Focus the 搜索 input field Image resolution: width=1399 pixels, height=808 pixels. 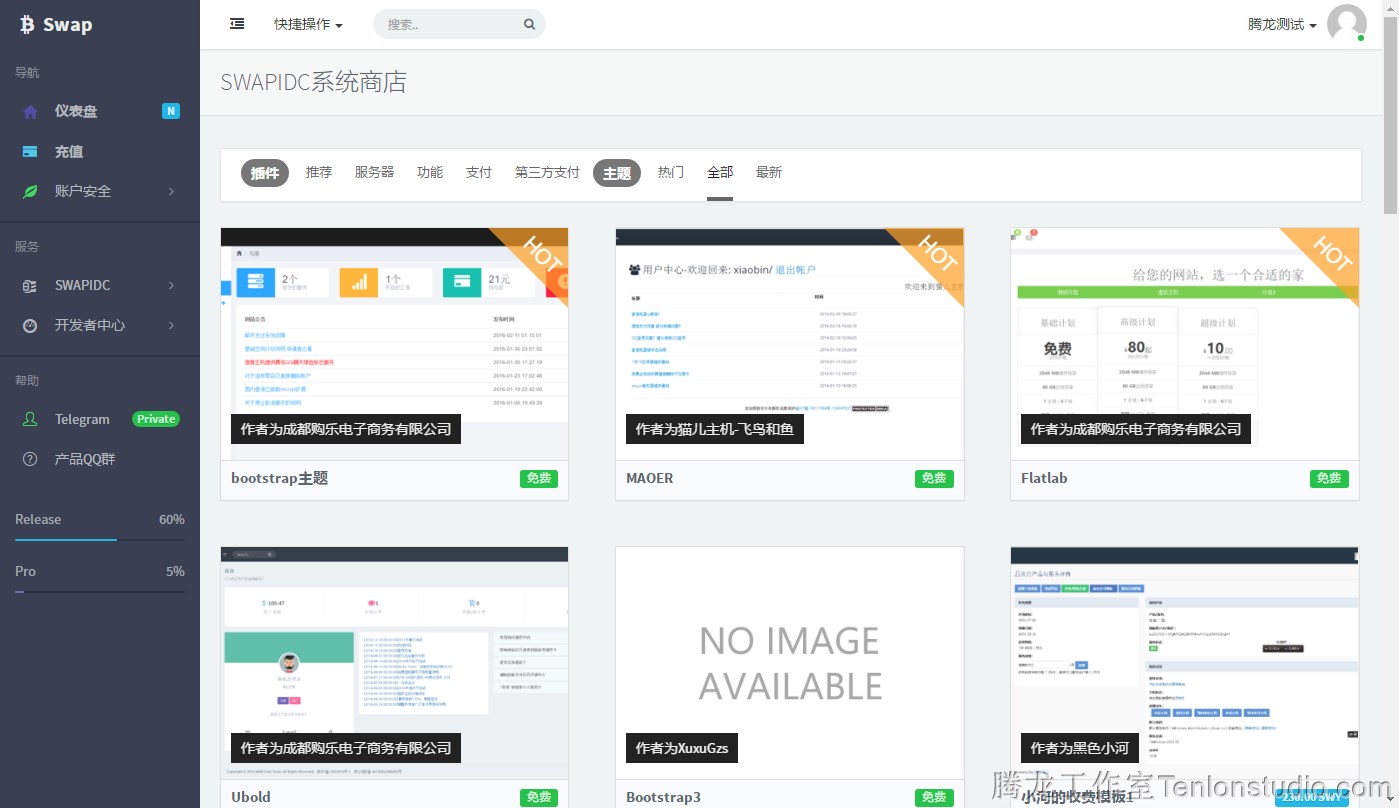click(459, 24)
